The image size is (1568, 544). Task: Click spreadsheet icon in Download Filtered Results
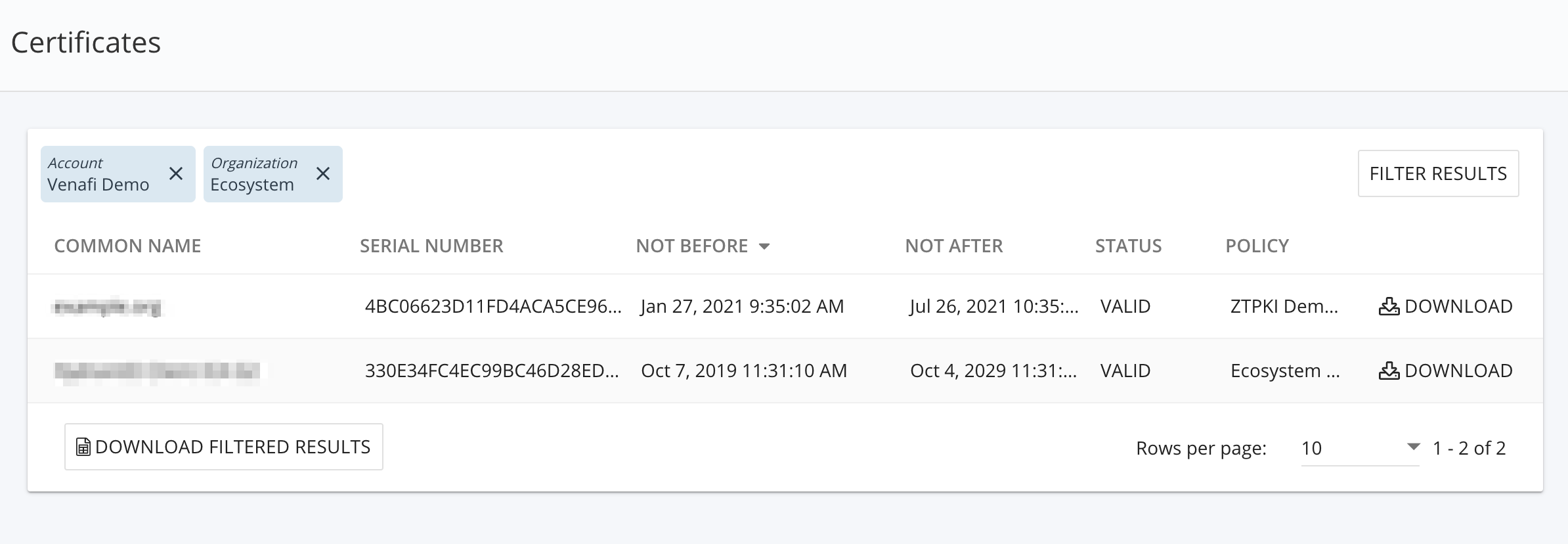tap(83, 447)
